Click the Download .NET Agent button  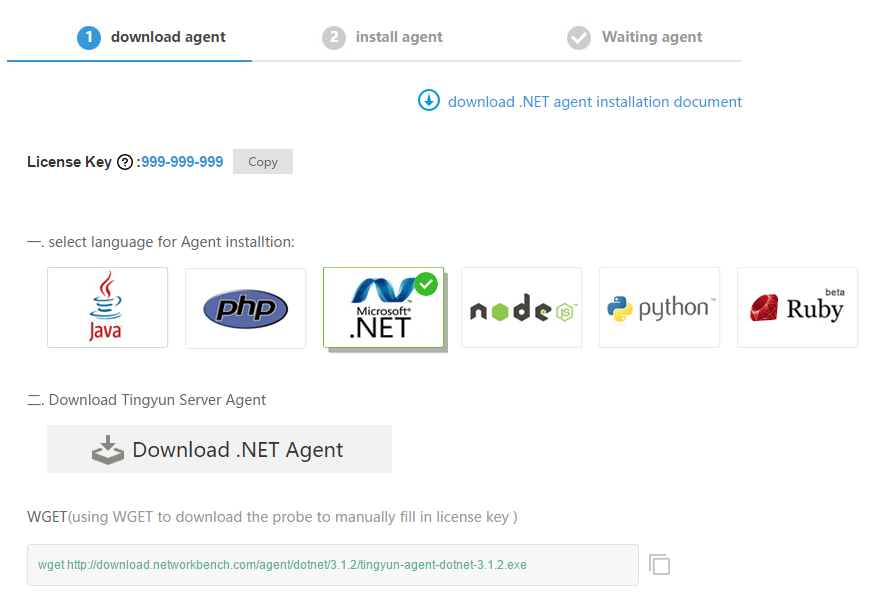point(219,449)
